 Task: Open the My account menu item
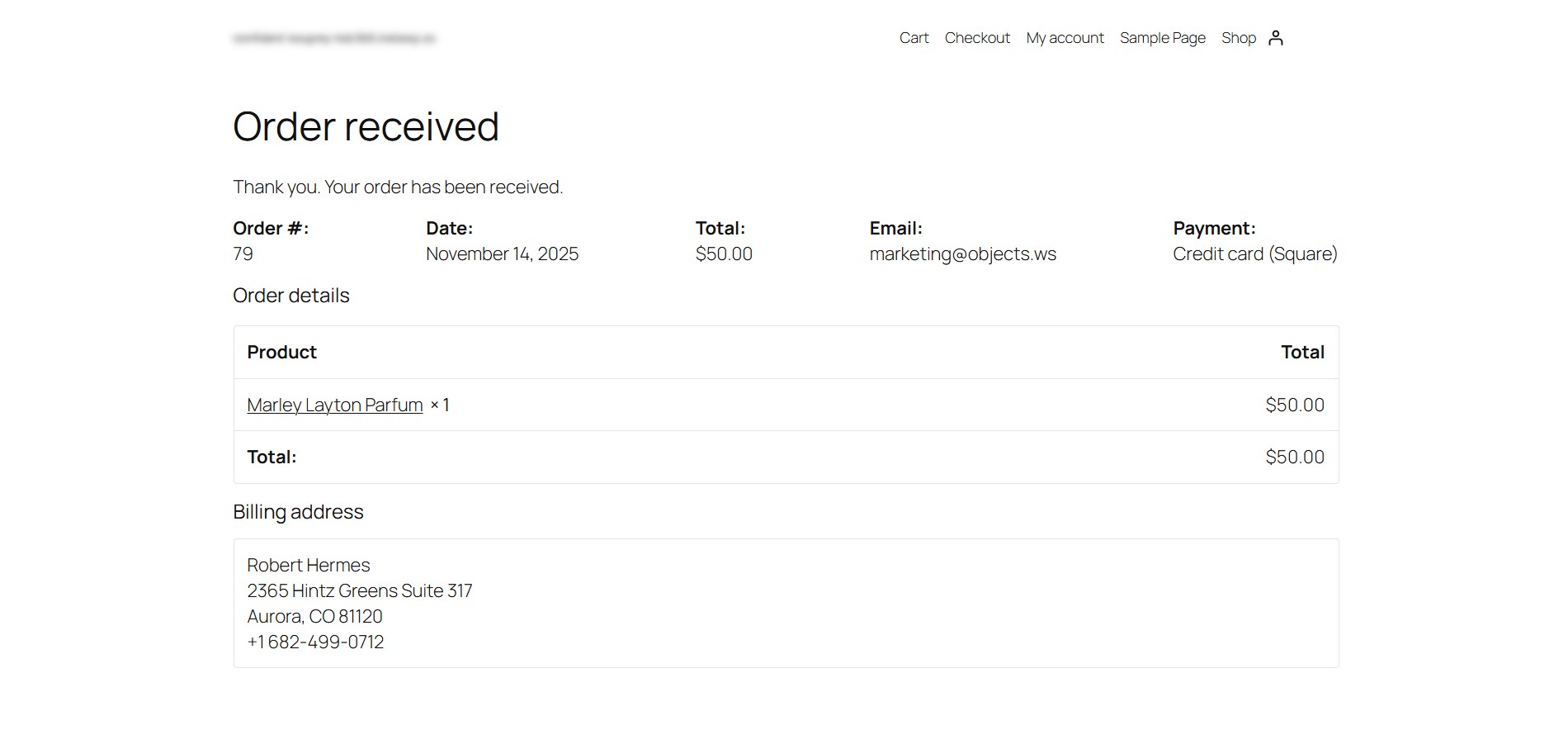pyautogui.click(x=1065, y=38)
